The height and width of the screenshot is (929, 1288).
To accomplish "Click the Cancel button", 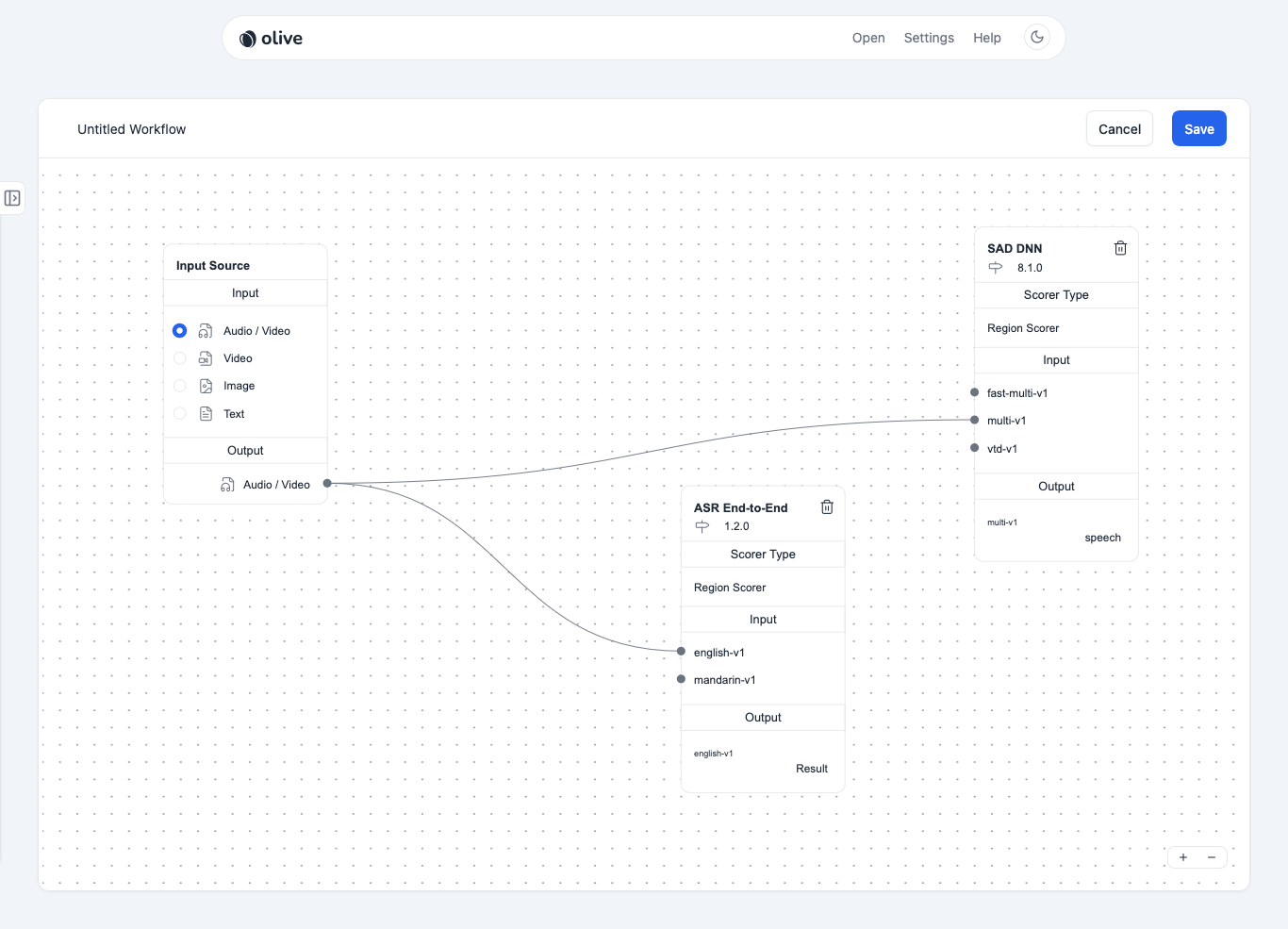I will coord(1119,128).
